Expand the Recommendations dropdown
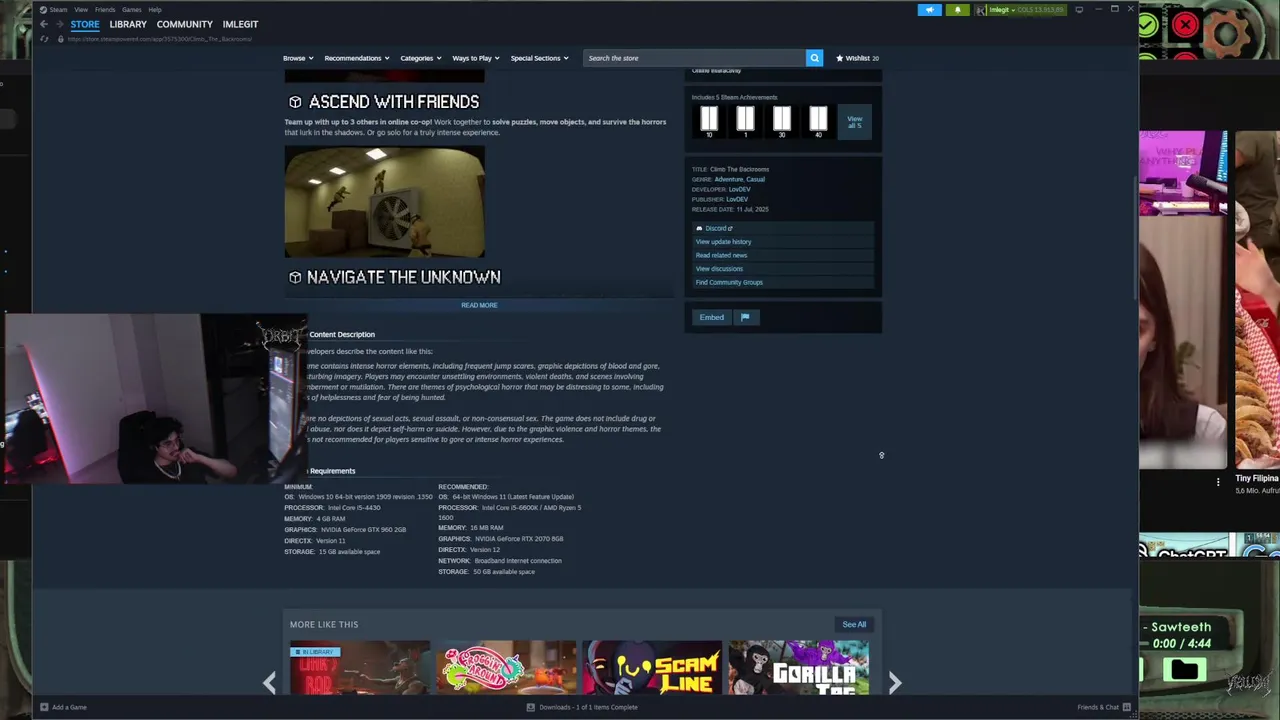 click(x=357, y=58)
